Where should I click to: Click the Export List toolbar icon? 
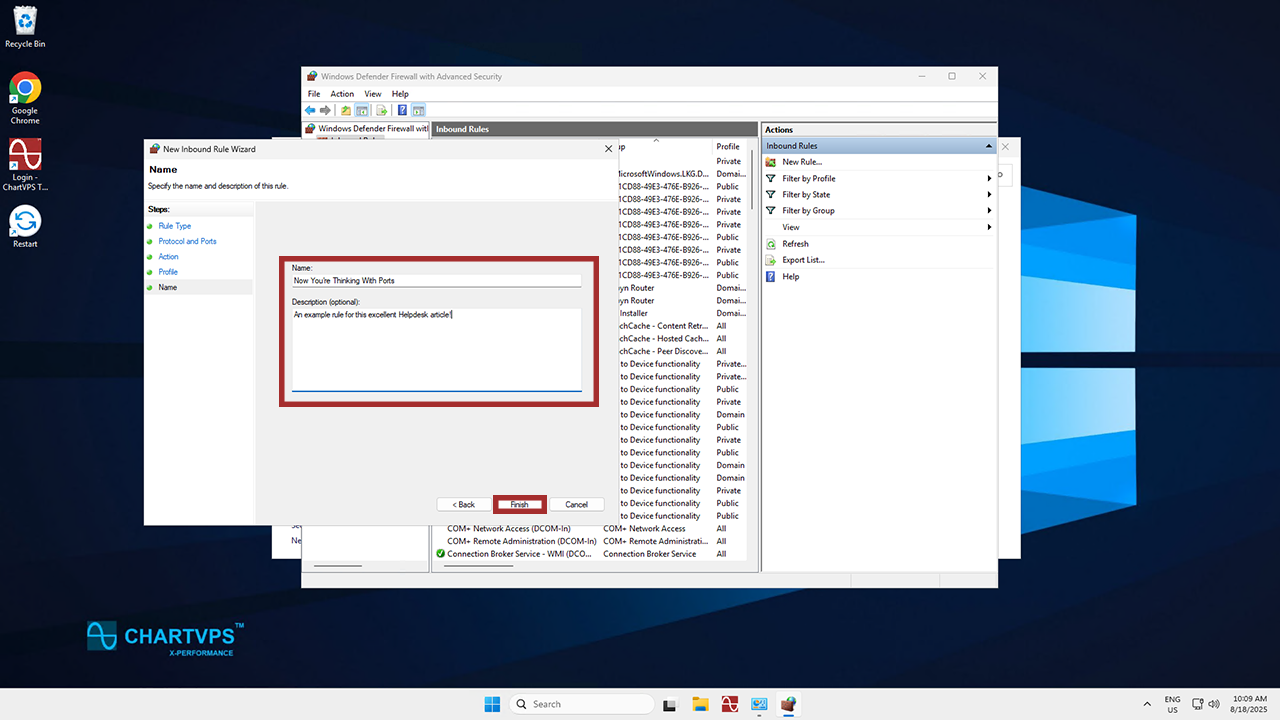pos(382,110)
